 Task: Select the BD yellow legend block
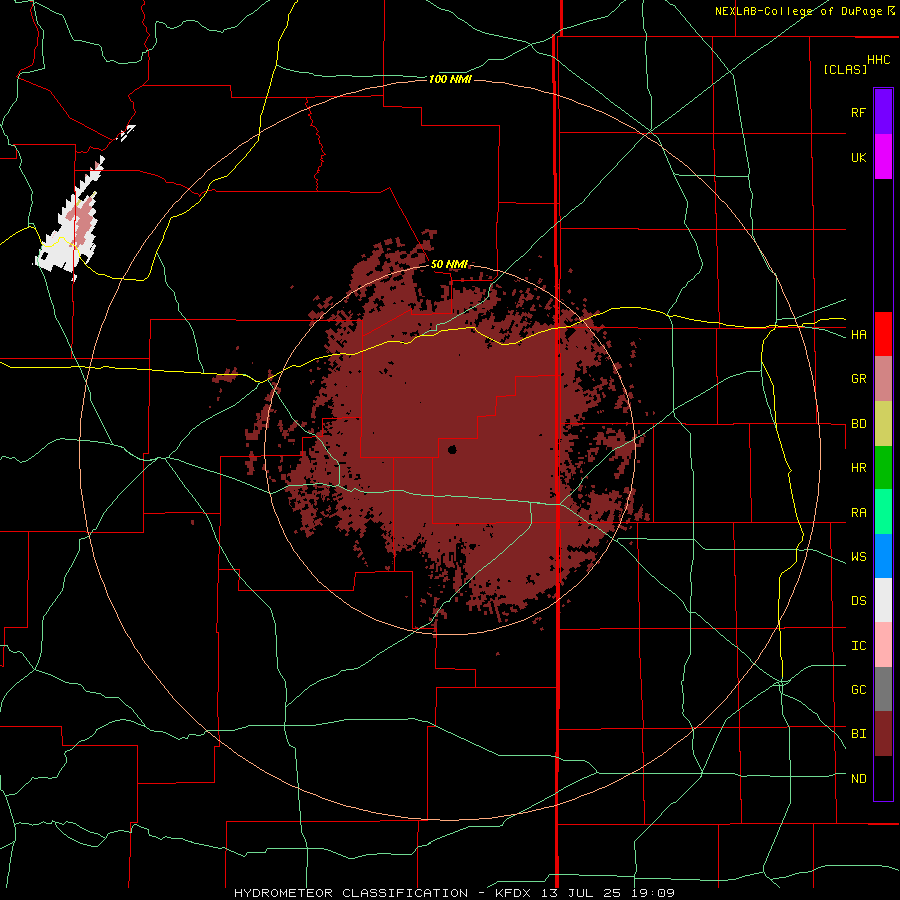point(883,424)
